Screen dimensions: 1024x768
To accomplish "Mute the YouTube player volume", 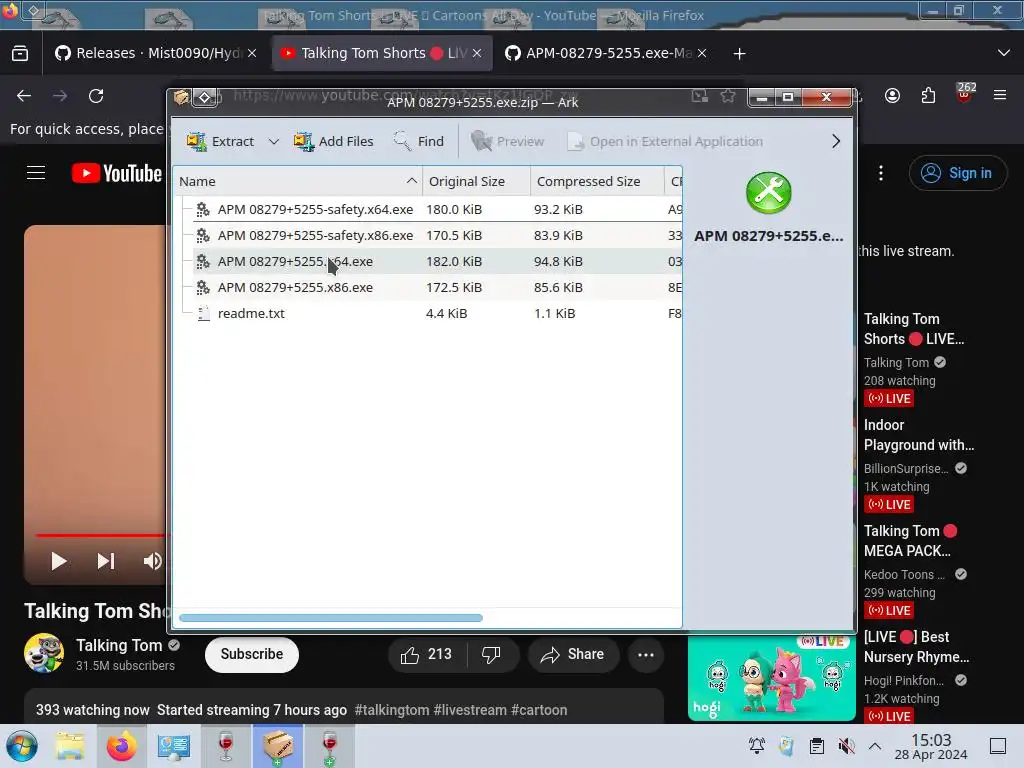I will click(152, 561).
